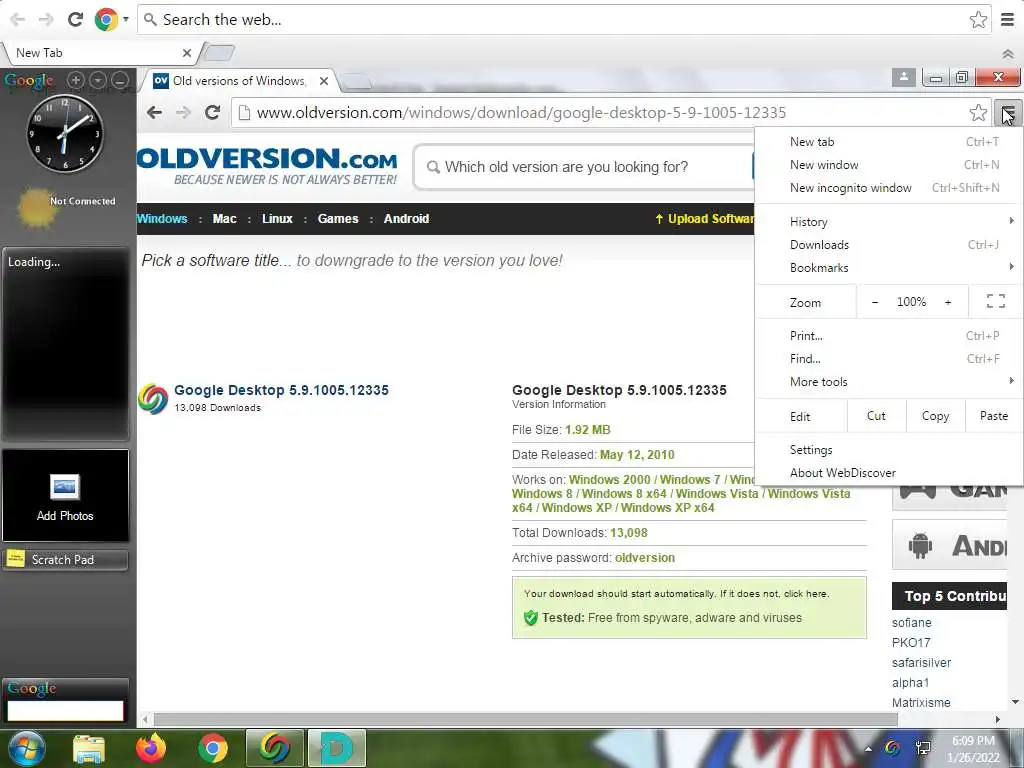This screenshot has height=768, width=1024.
Task: Minimize the Google sidebar with minus button
Action: [120, 80]
